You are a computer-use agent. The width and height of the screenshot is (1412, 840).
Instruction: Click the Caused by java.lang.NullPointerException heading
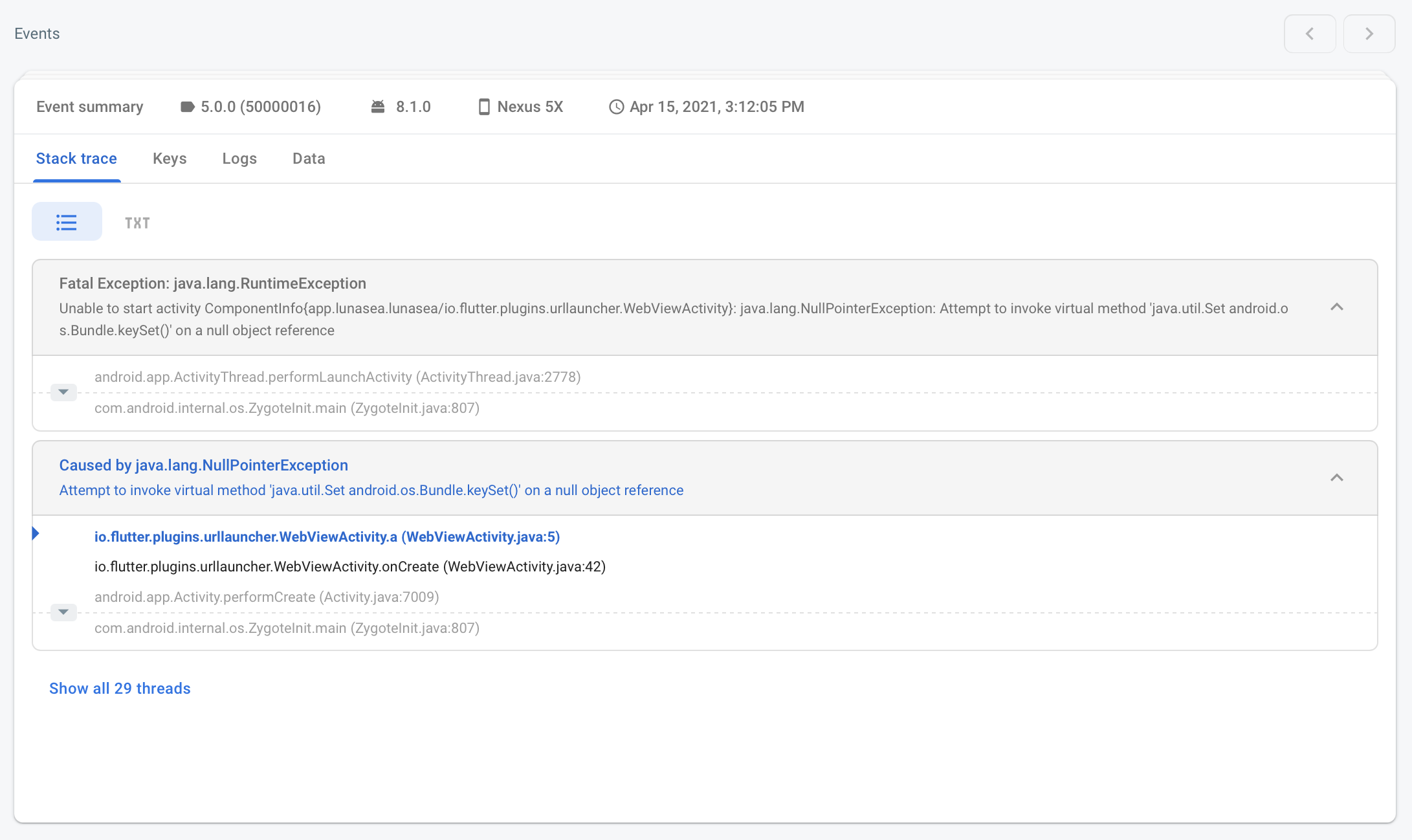pos(204,465)
